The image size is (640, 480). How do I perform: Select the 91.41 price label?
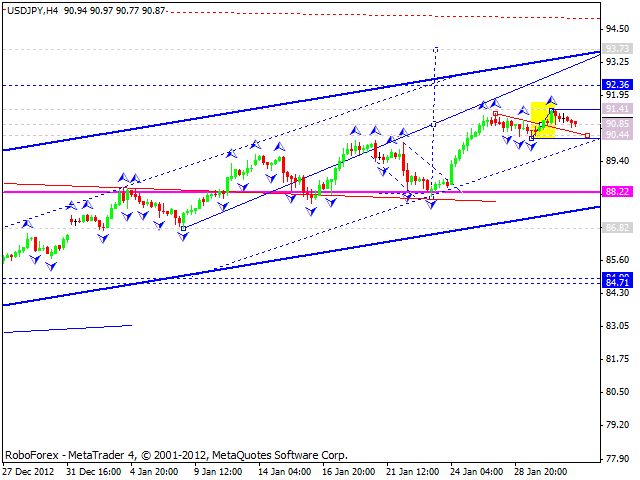(617, 108)
